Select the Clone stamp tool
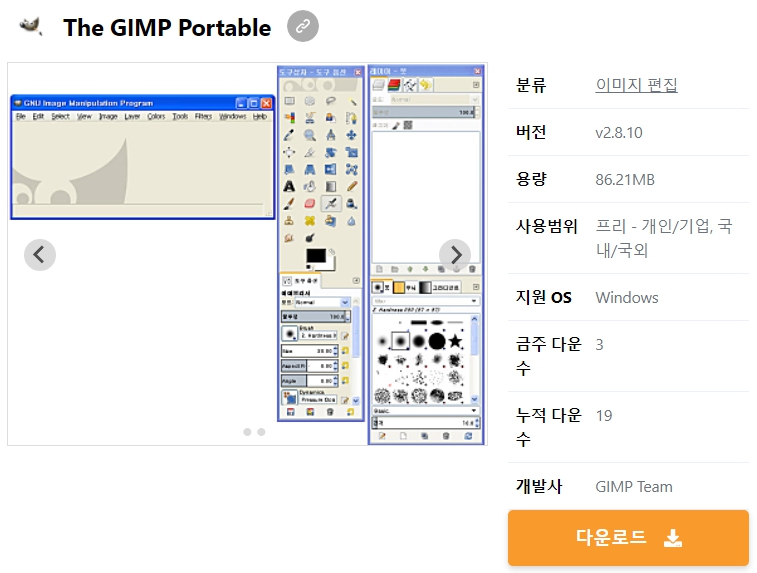757x573 pixels. (290, 221)
